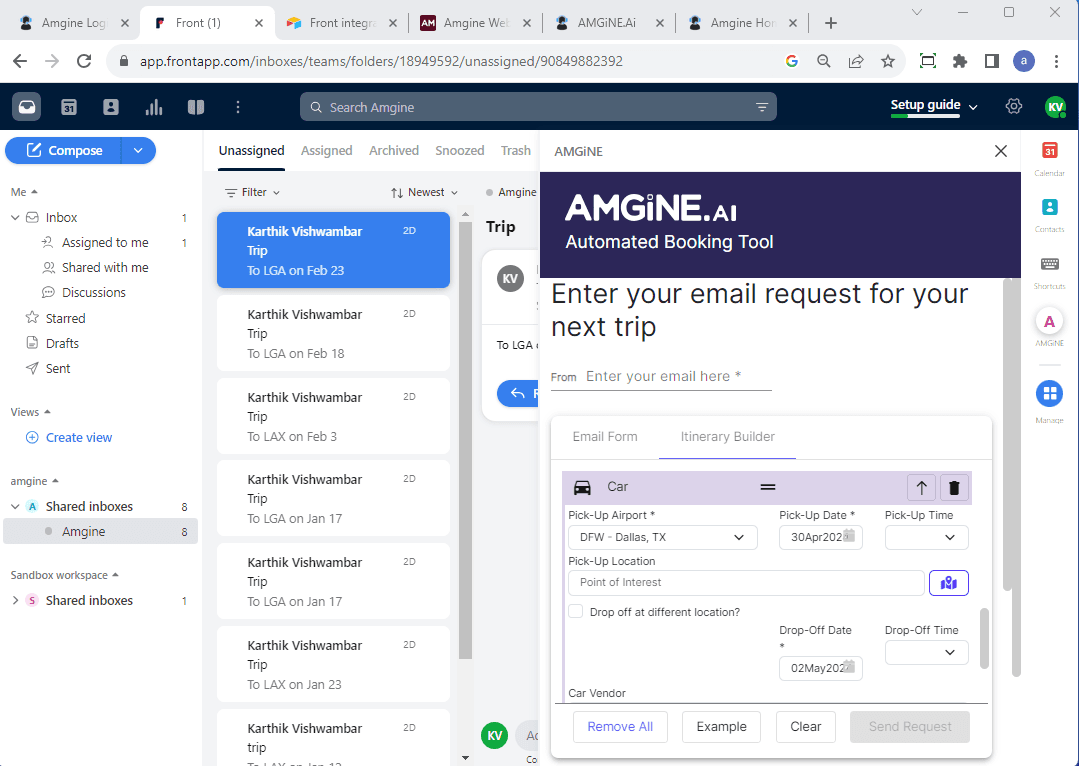Open Assigned to me in sidebar
1079x766 pixels.
[105, 242]
